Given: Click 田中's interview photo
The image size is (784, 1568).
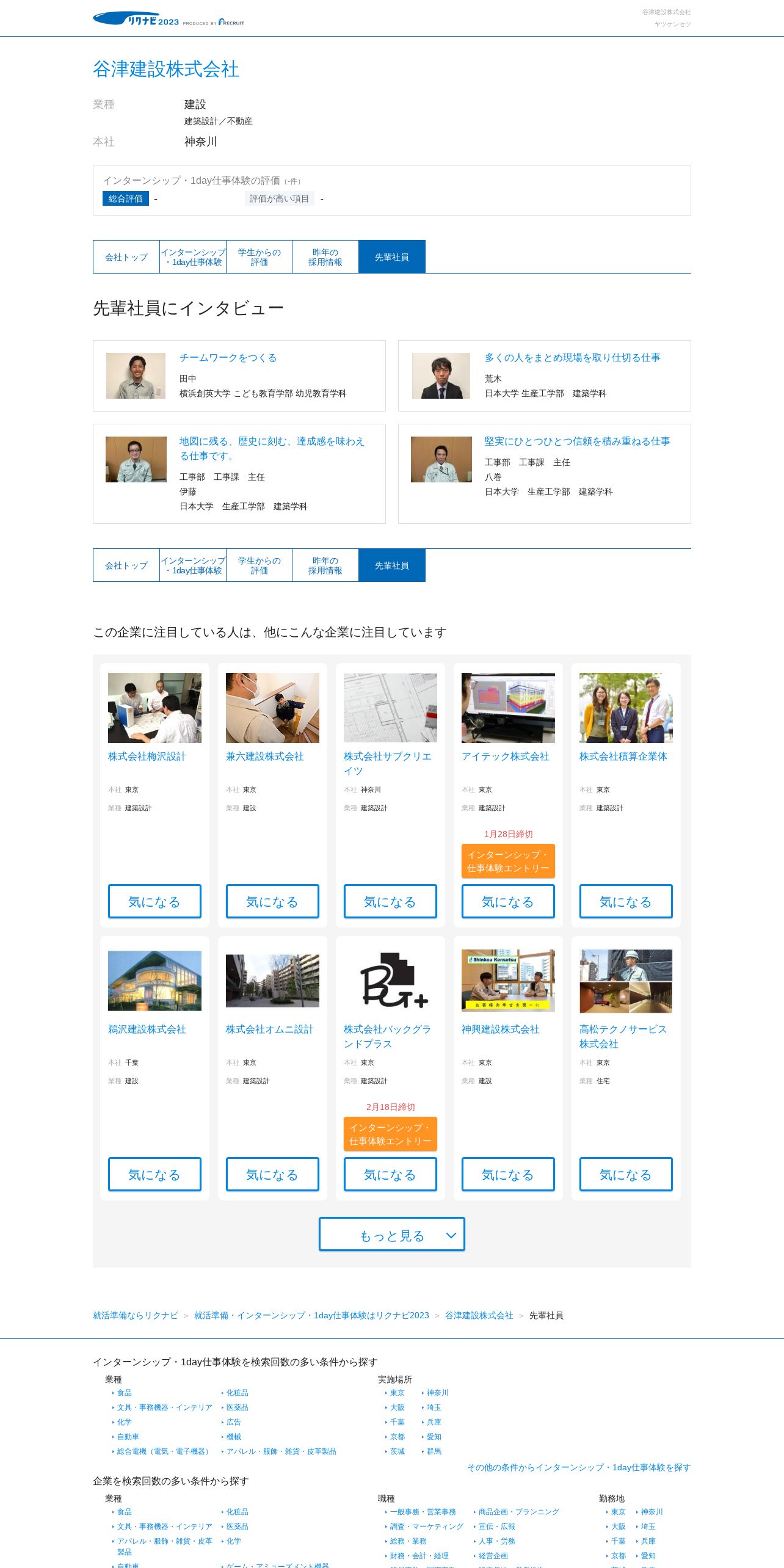Looking at the screenshot, I should point(136,376).
